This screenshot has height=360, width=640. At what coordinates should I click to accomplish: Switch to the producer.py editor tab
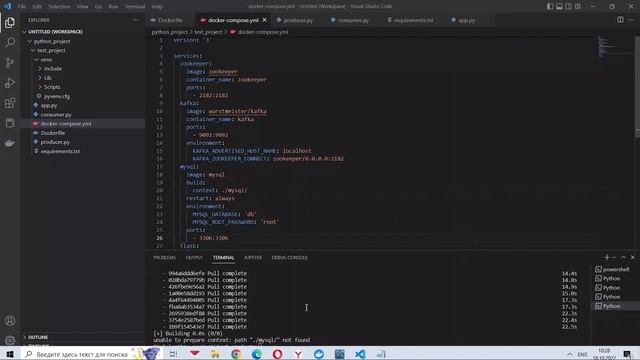[298, 20]
